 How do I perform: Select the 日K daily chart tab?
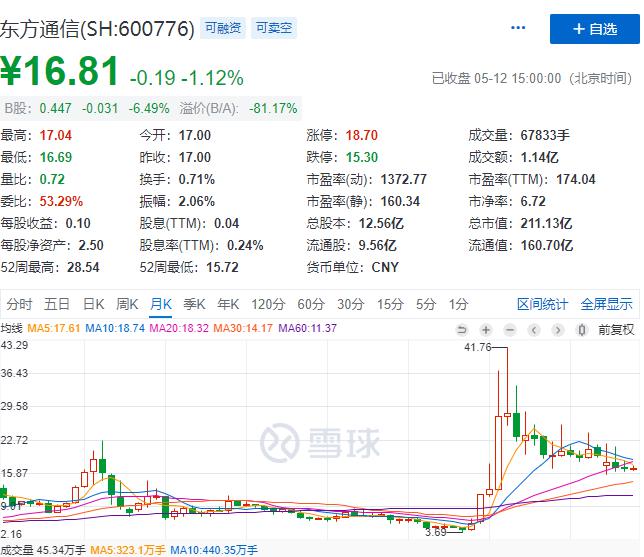(93, 304)
